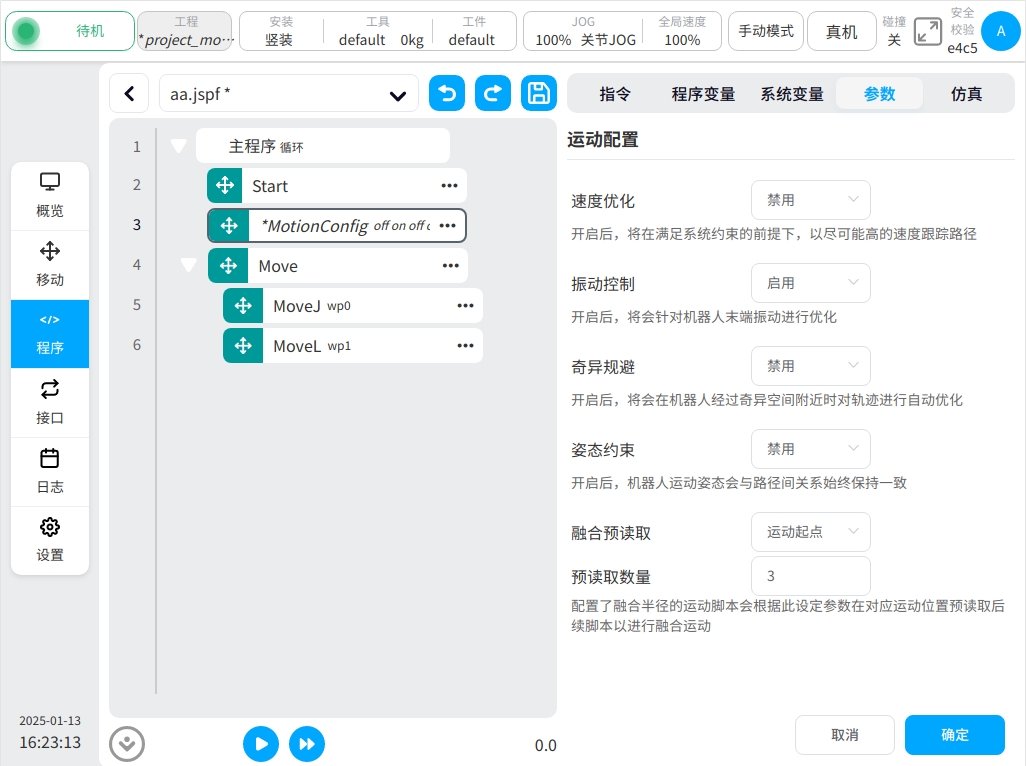Click the fullscreen expand icon
This screenshot has height=766, width=1026.
tap(928, 32)
